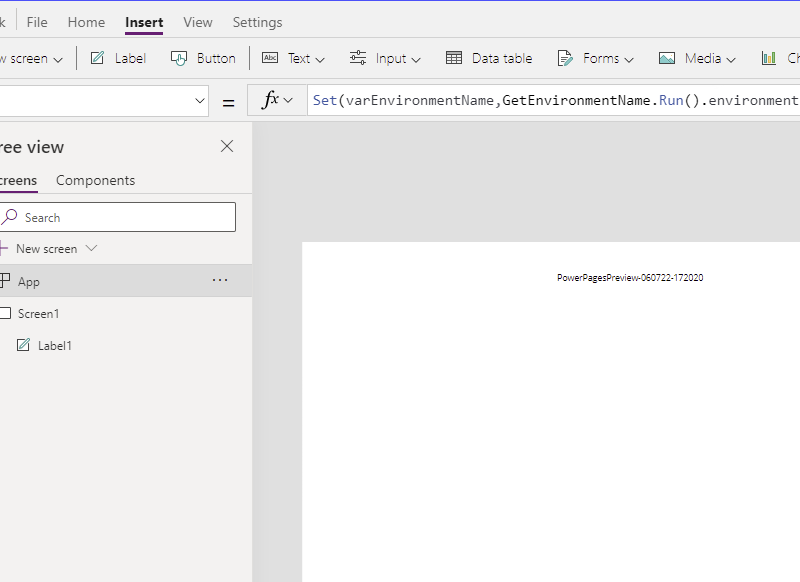The image size is (800, 582).
Task: Expand the Tree view New screen chevron
Action: coord(91,248)
